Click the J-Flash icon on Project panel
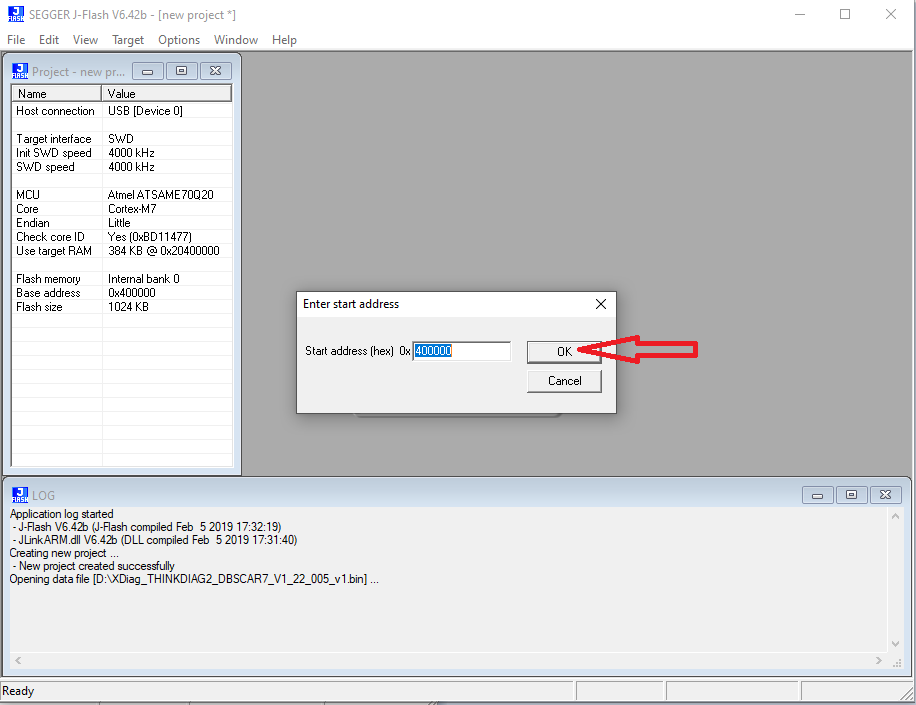Viewport: 916px width, 705px height. pyautogui.click(x=20, y=71)
